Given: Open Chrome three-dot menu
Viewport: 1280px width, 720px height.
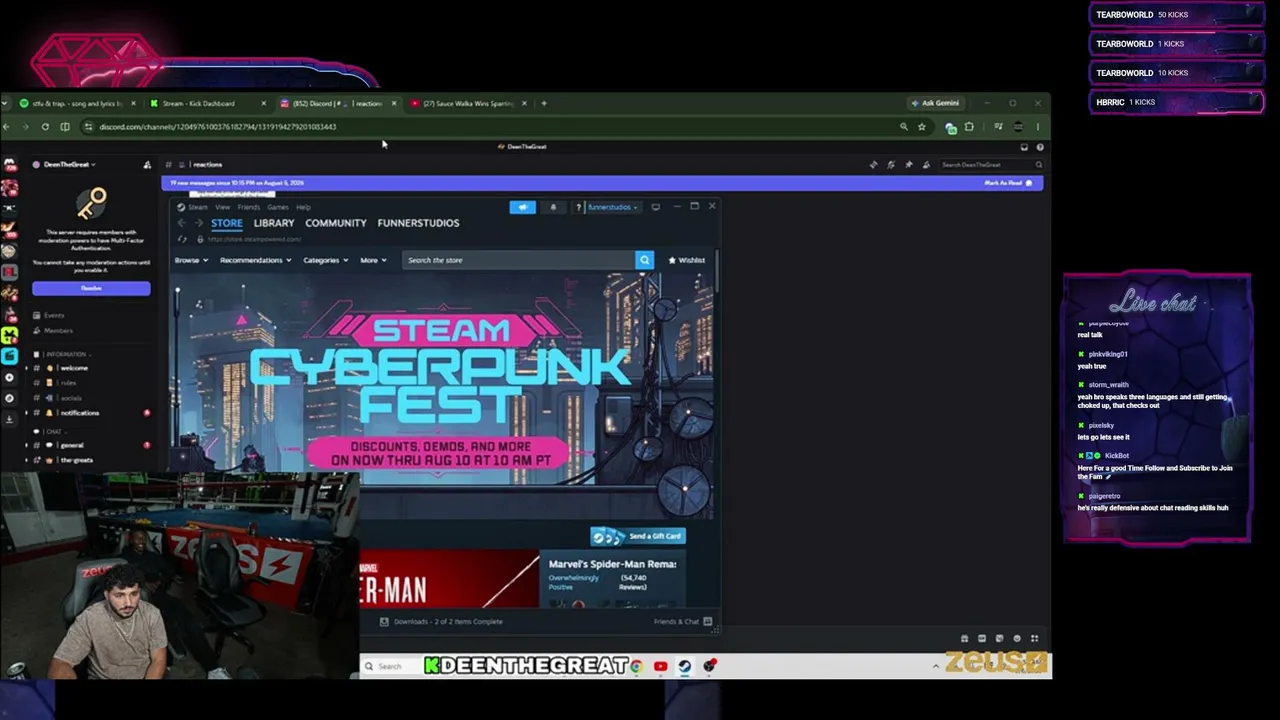Looking at the screenshot, I should pos(1038,127).
